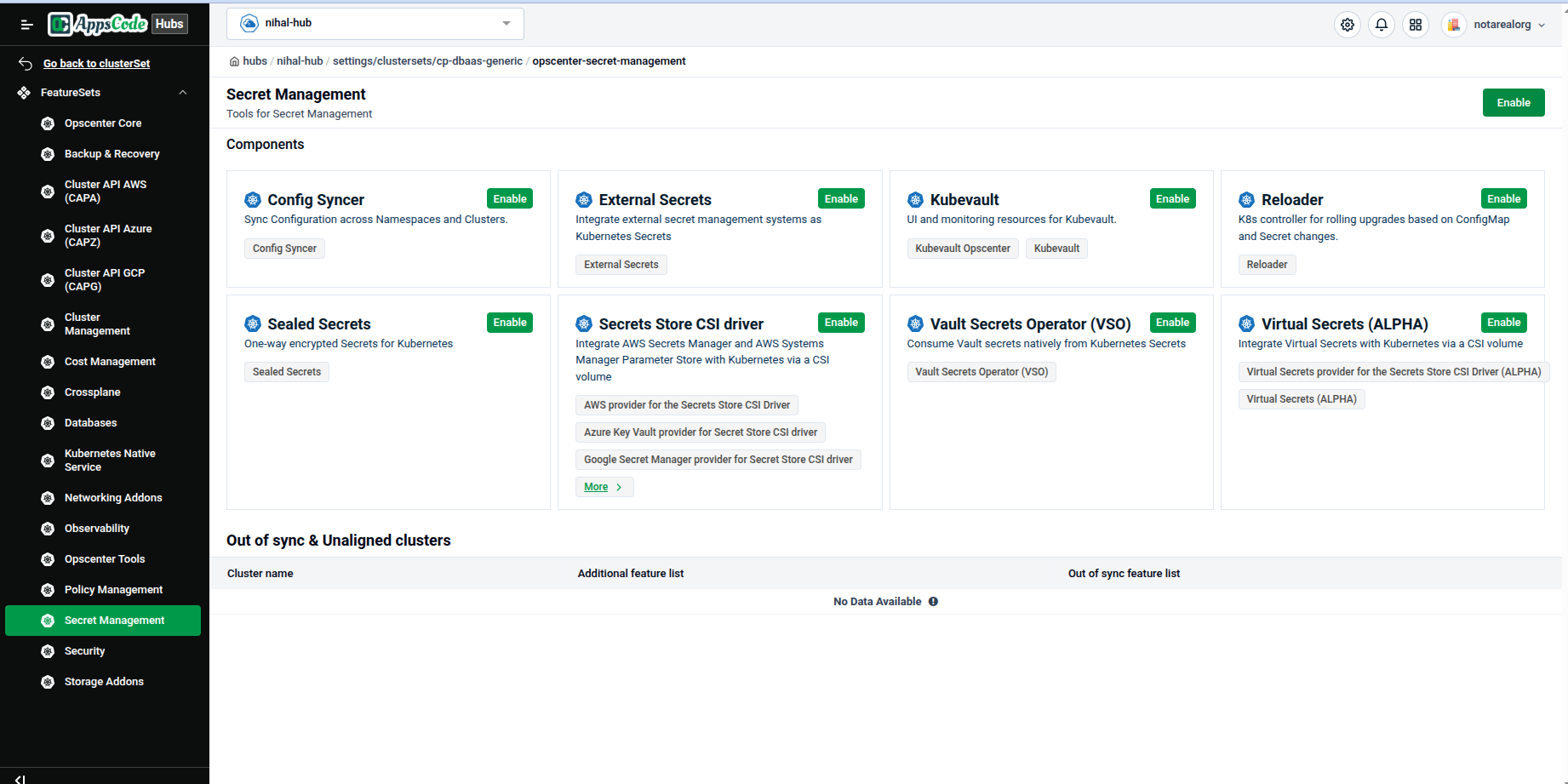Enable the Reloader component
Image resolution: width=1568 pixels, height=784 pixels.
[1504, 198]
